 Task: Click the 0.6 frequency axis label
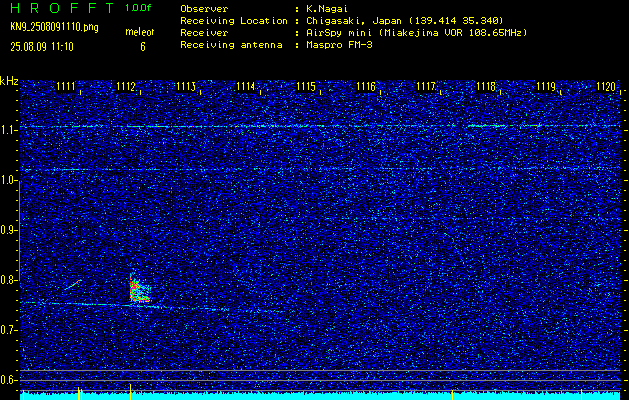(8, 380)
